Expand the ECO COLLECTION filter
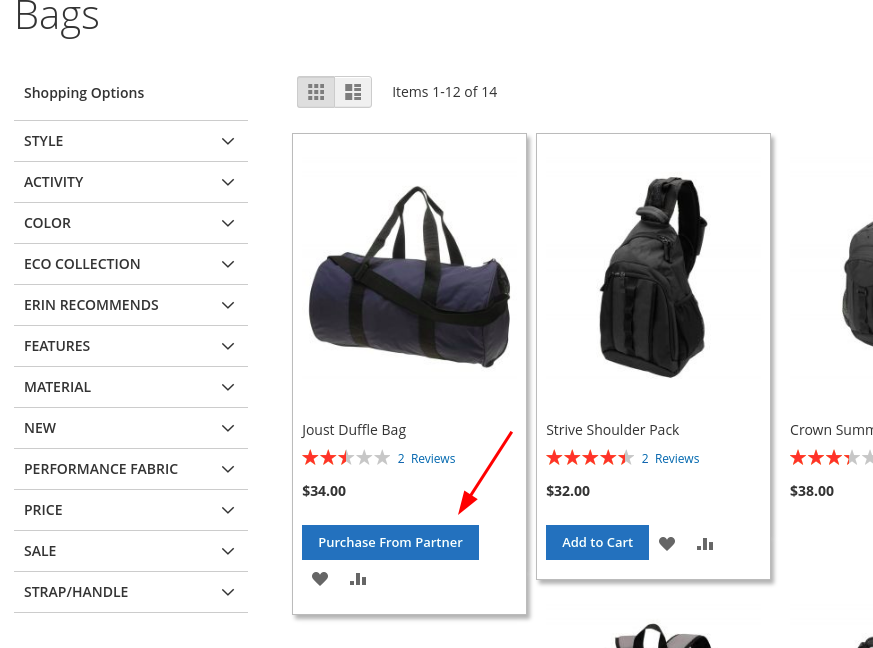 pyautogui.click(x=131, y=264)
